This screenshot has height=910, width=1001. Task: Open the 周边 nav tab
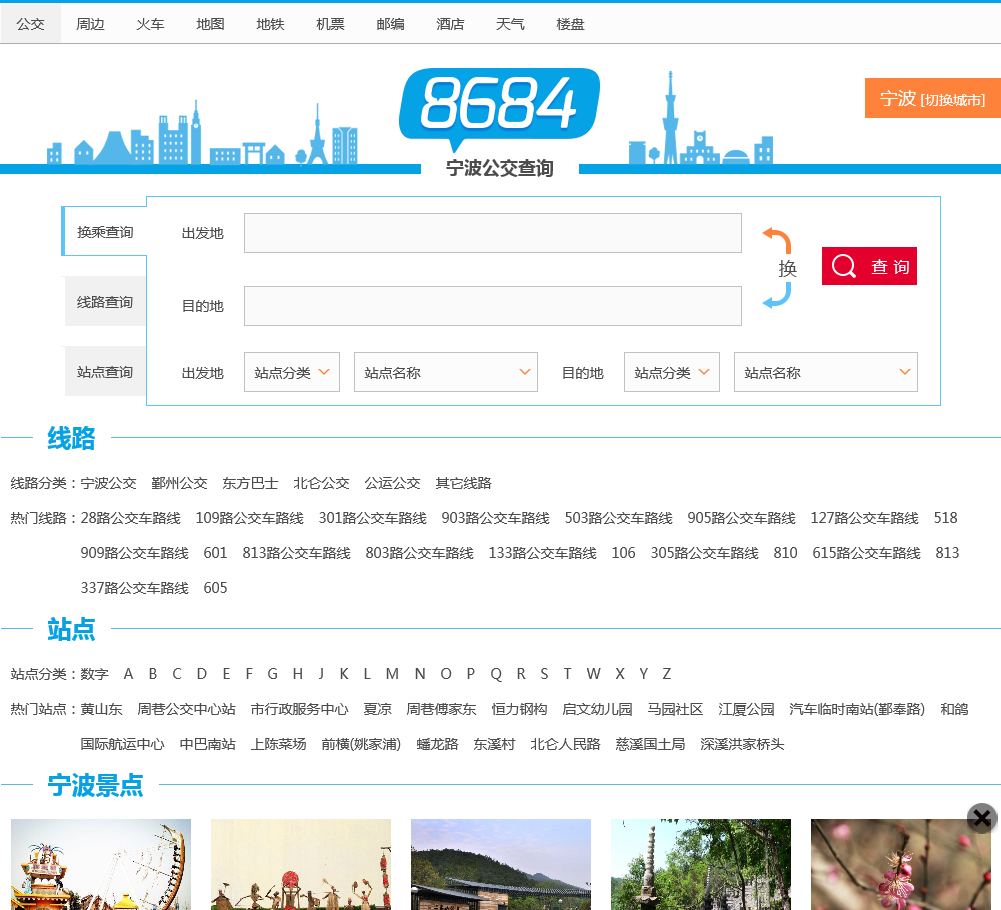pos(90,24)
